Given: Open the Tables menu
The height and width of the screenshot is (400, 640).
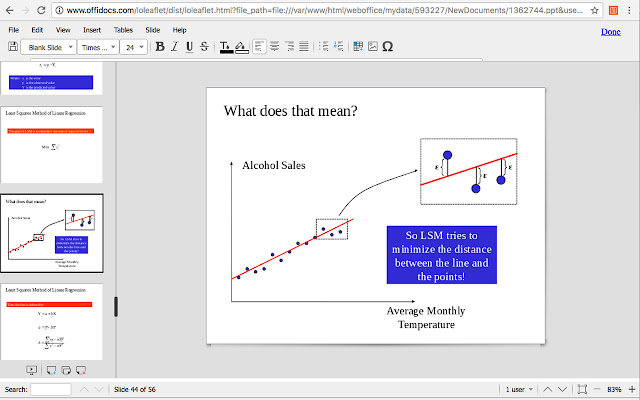Looking at the screenshot, I should 122,30.
